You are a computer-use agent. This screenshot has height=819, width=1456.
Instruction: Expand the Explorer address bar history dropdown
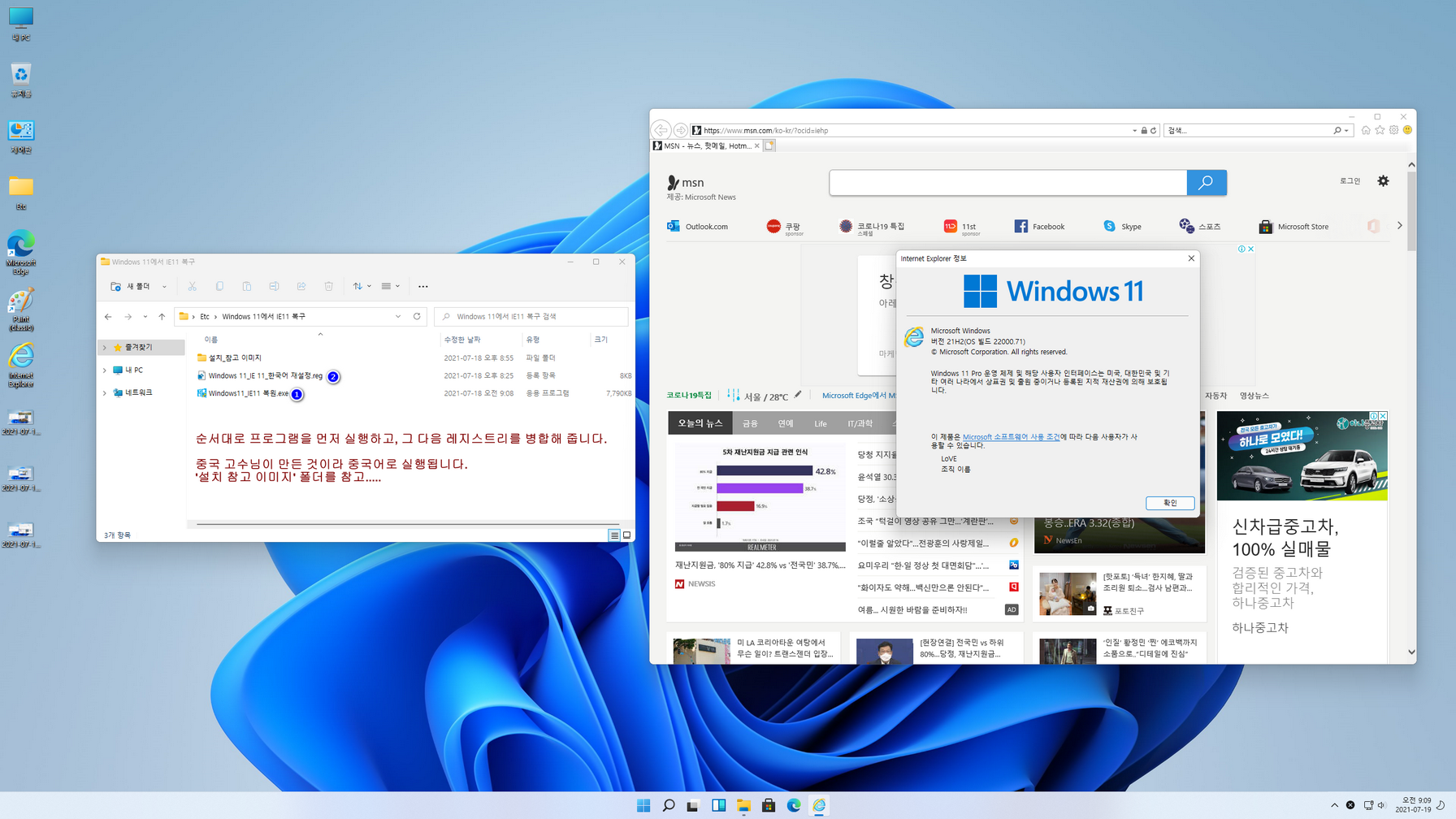tap(398, 317)
